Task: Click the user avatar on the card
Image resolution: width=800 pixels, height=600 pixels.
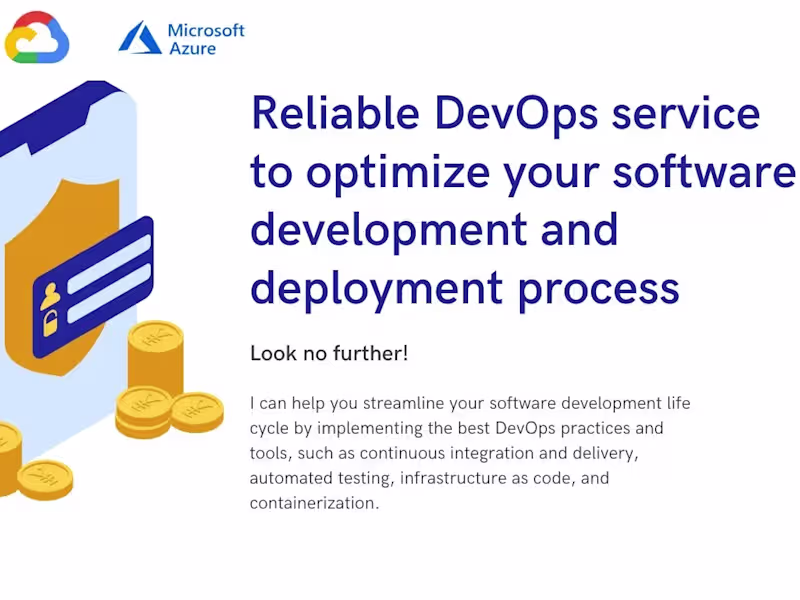Action: point(50,296)
